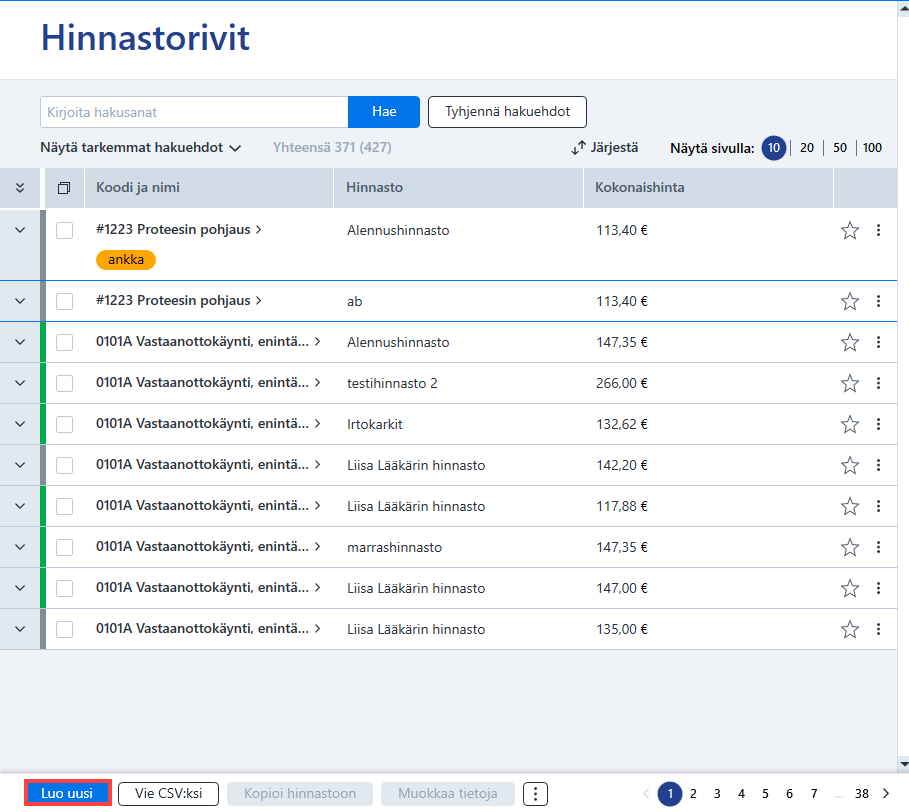Tick the marrashinnasto row checkbox
This screenshot has width=909, height=812.
[x=64, y=547]
